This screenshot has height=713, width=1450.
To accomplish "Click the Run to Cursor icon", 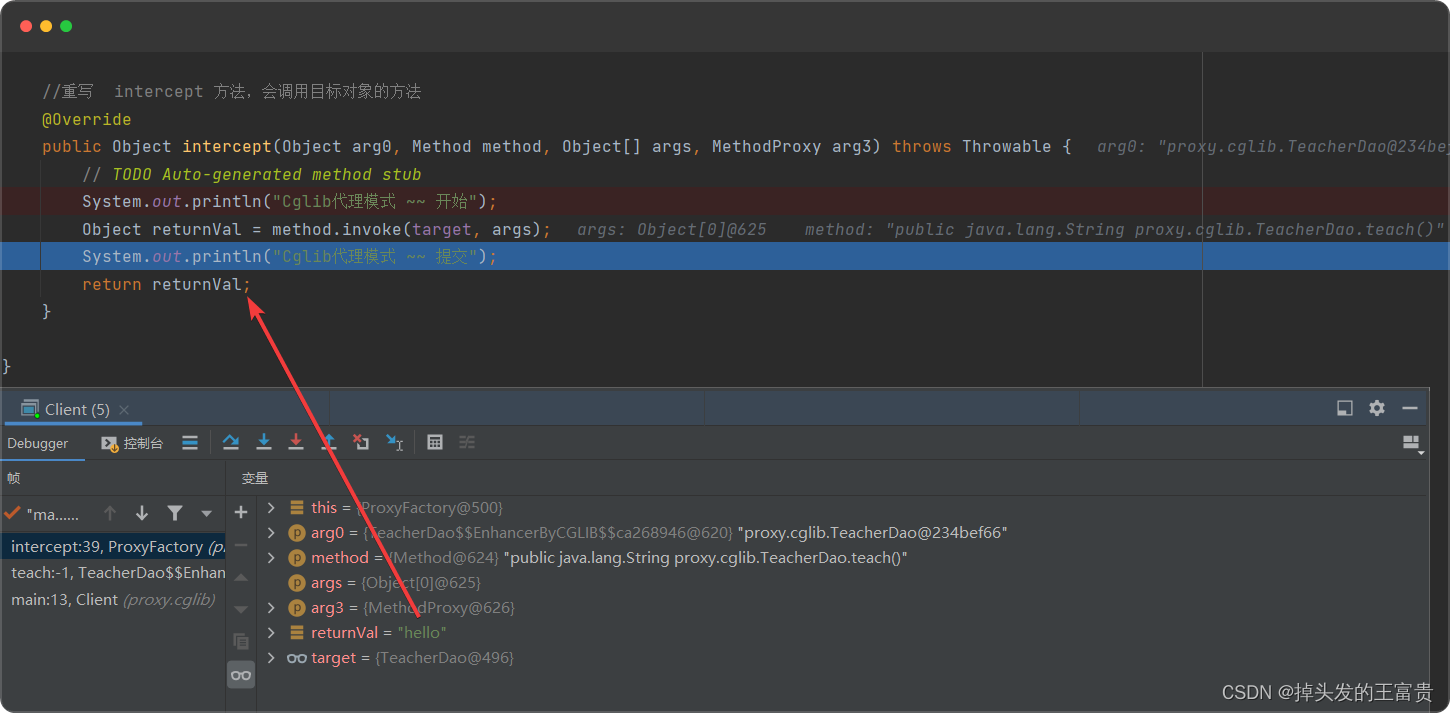I will 395,442.
